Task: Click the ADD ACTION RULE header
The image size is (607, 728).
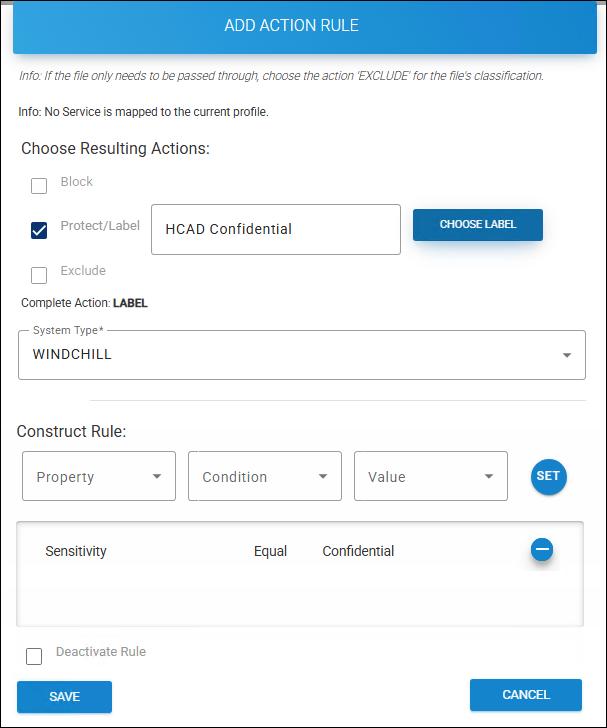Action: pyautogui.click(x=291, y=26)
